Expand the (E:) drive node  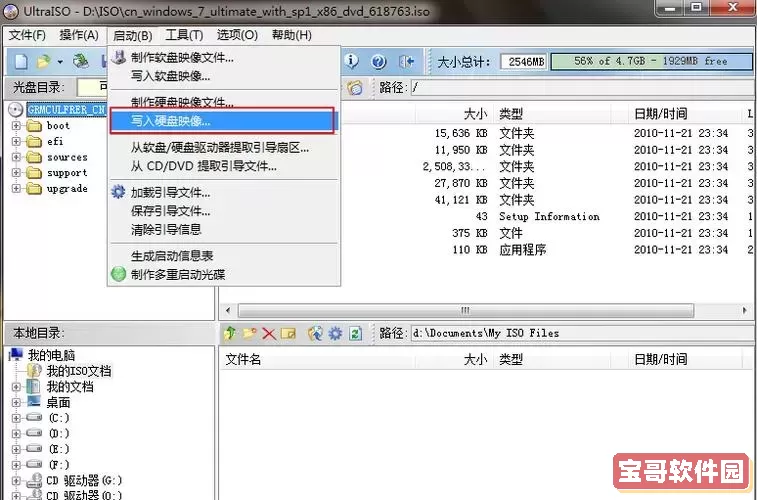(x=16, y=449)
